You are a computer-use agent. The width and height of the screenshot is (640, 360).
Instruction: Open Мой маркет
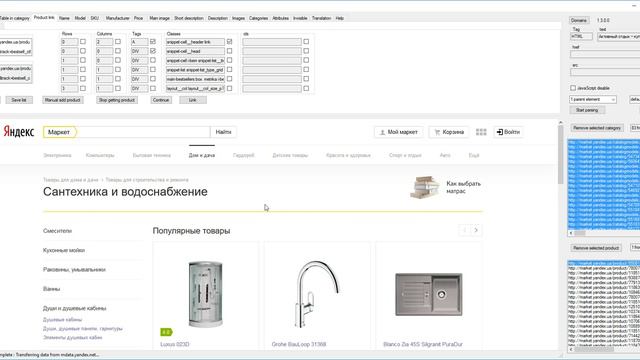[398, 132]
